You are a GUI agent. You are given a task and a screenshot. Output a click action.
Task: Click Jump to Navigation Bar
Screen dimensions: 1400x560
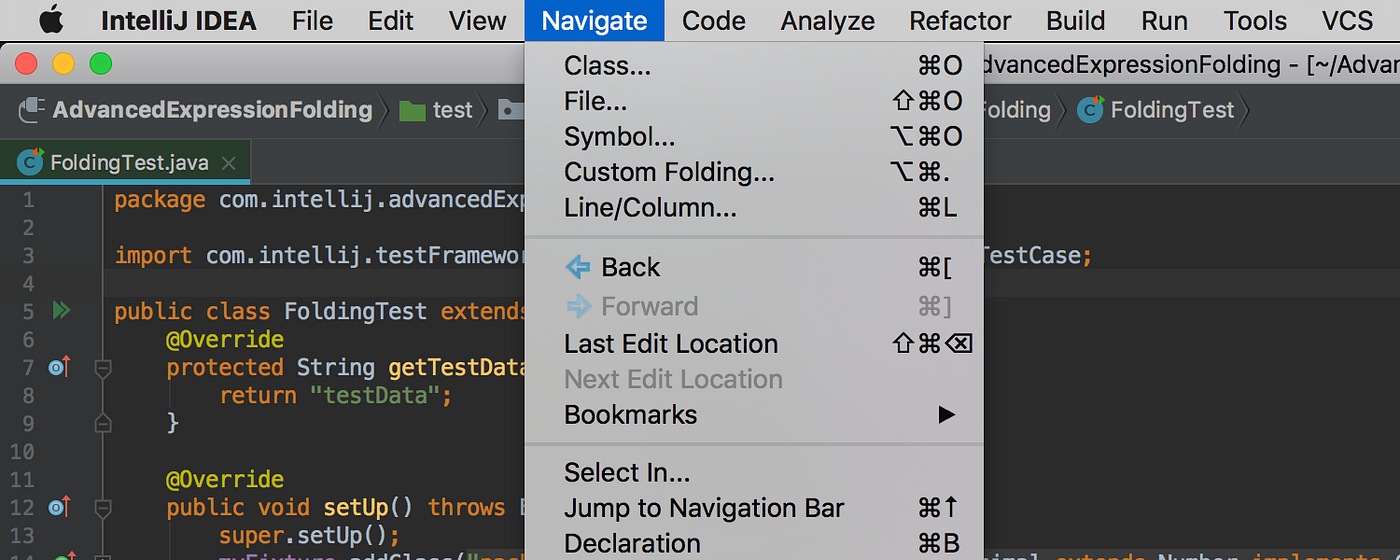click(x=704, y=508)
